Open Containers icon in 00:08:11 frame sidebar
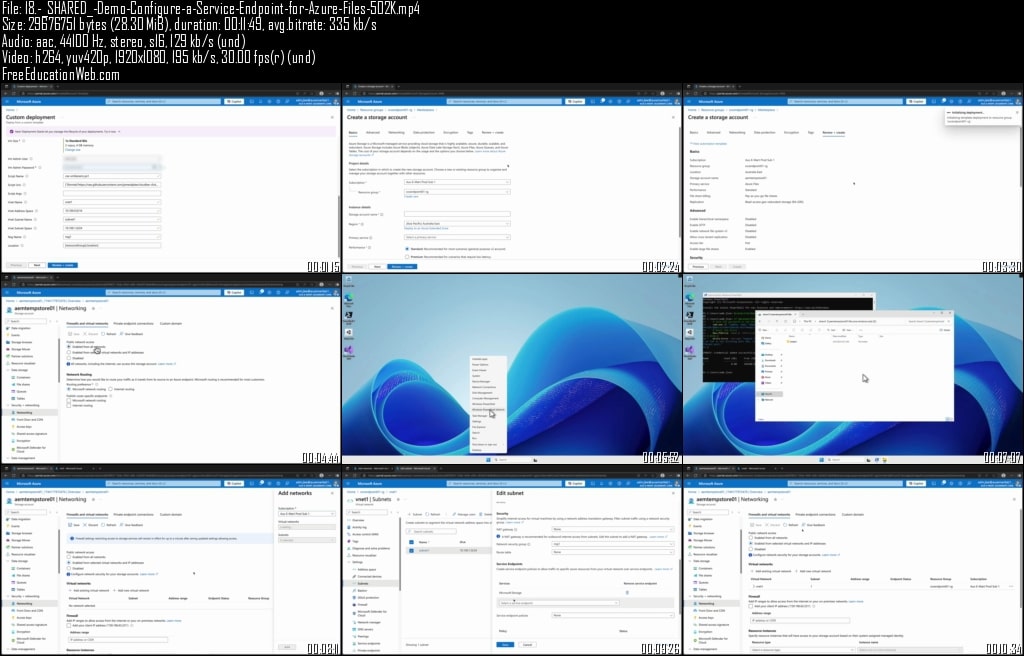Viewport: 1024px width, 656px height. click(x=12, y=568)
